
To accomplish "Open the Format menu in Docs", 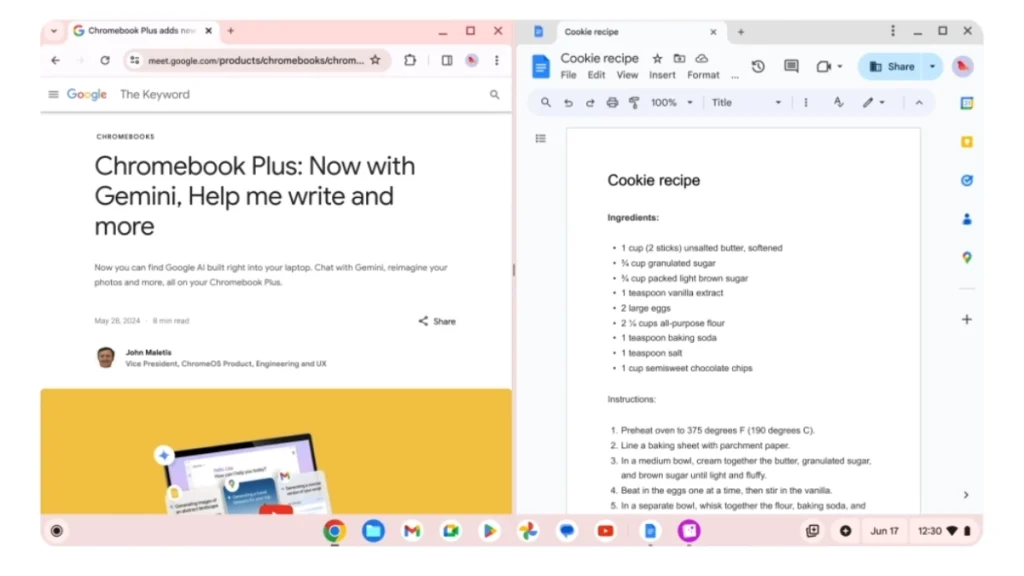I will (x=703, y=75).
